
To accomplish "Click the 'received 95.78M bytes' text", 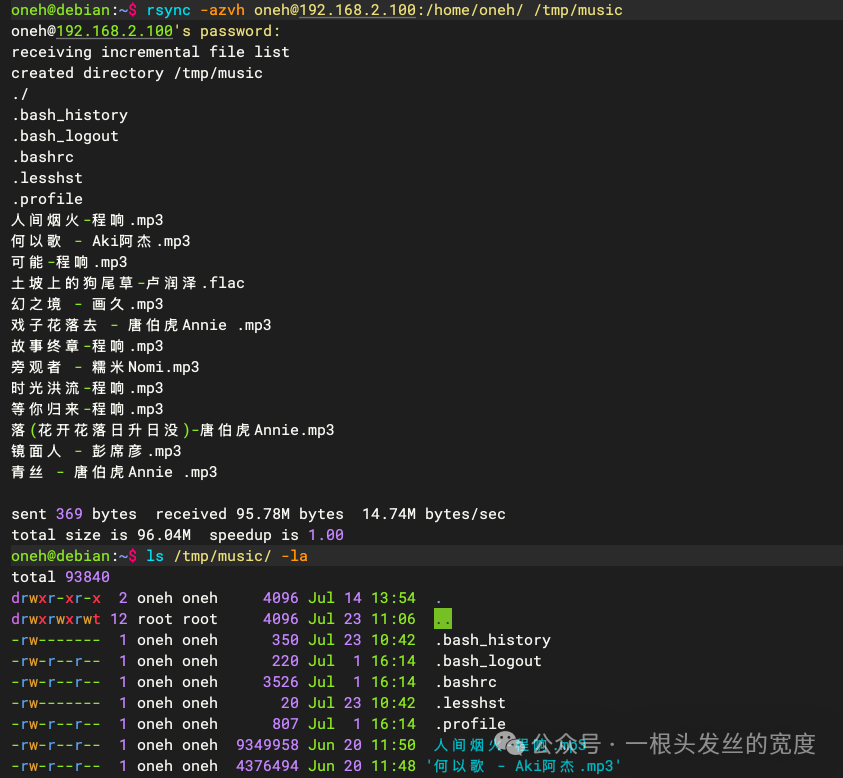I will pyautogui.click(x=249, y=514).
